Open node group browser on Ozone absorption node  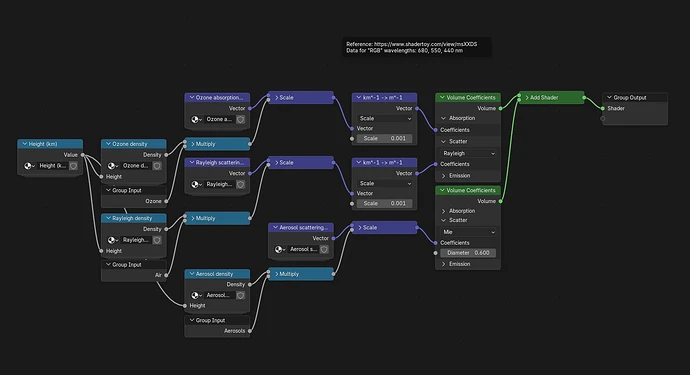click(196, 119)
